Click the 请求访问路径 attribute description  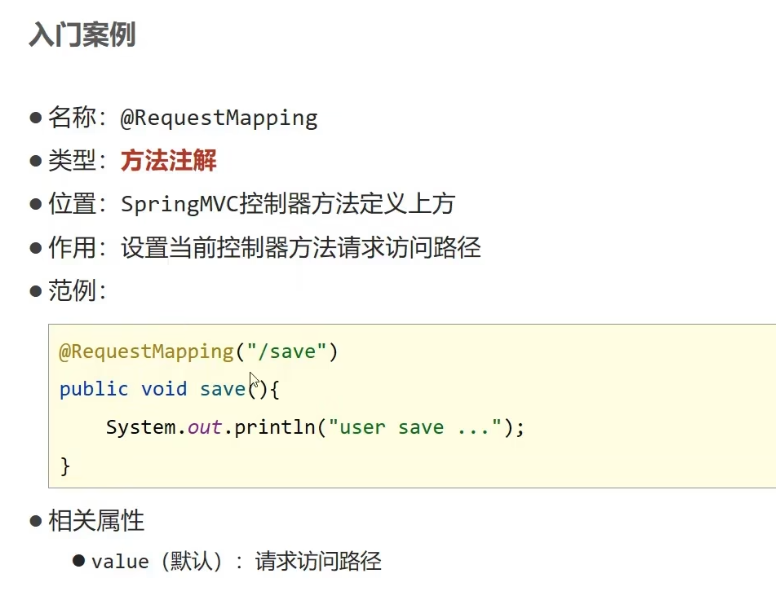click(x=318, y=562)
